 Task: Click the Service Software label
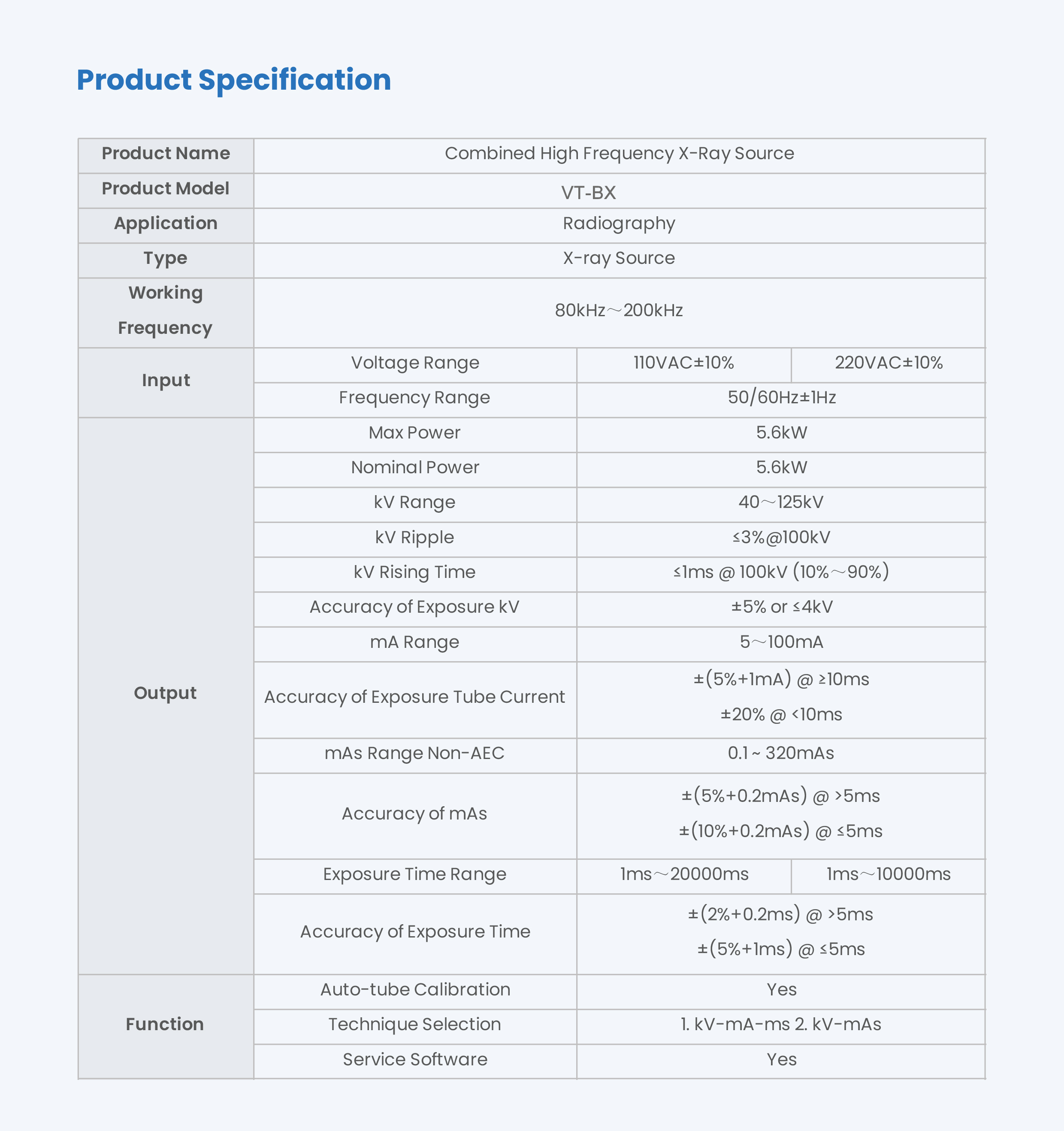414,1060
